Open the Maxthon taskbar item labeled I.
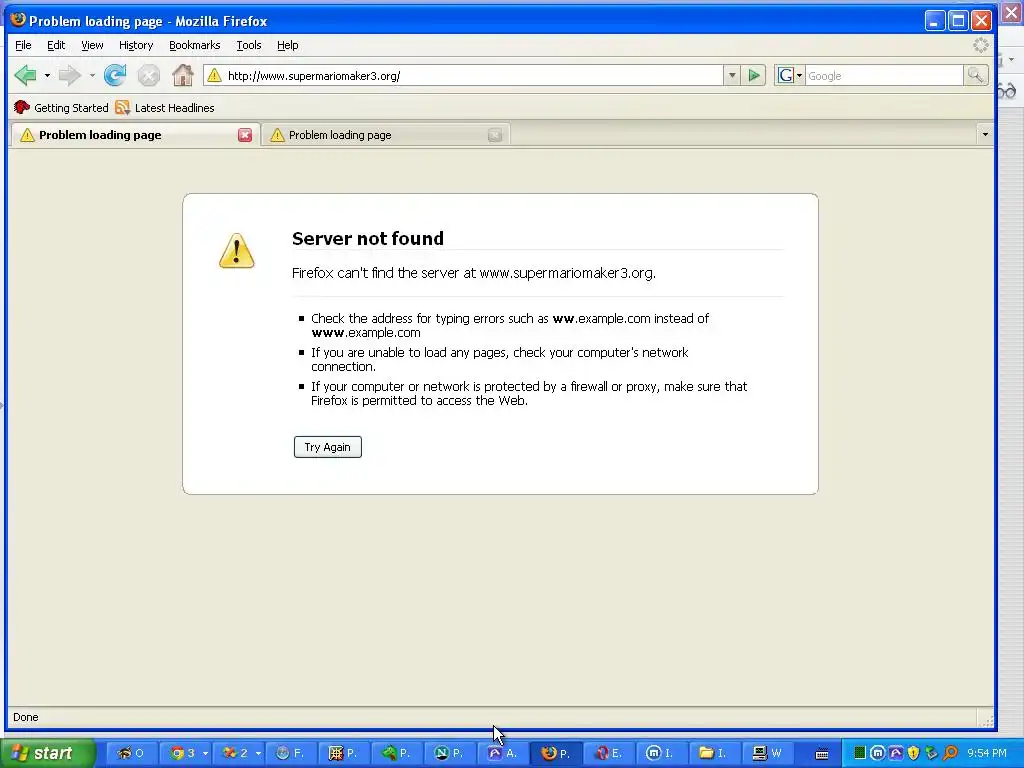This screenshot has width=1024, height=768. coord(663,754)
